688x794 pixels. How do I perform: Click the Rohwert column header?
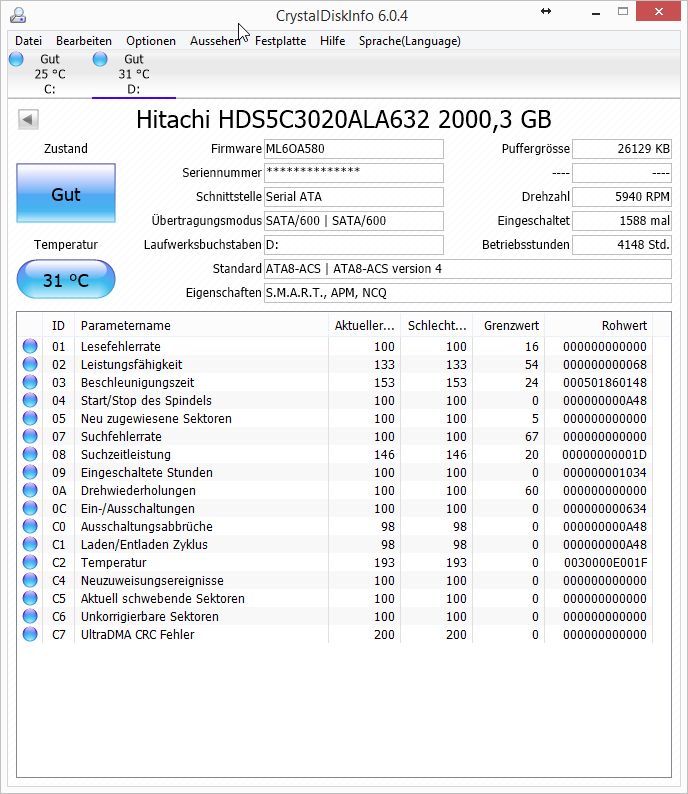[599, 326]
